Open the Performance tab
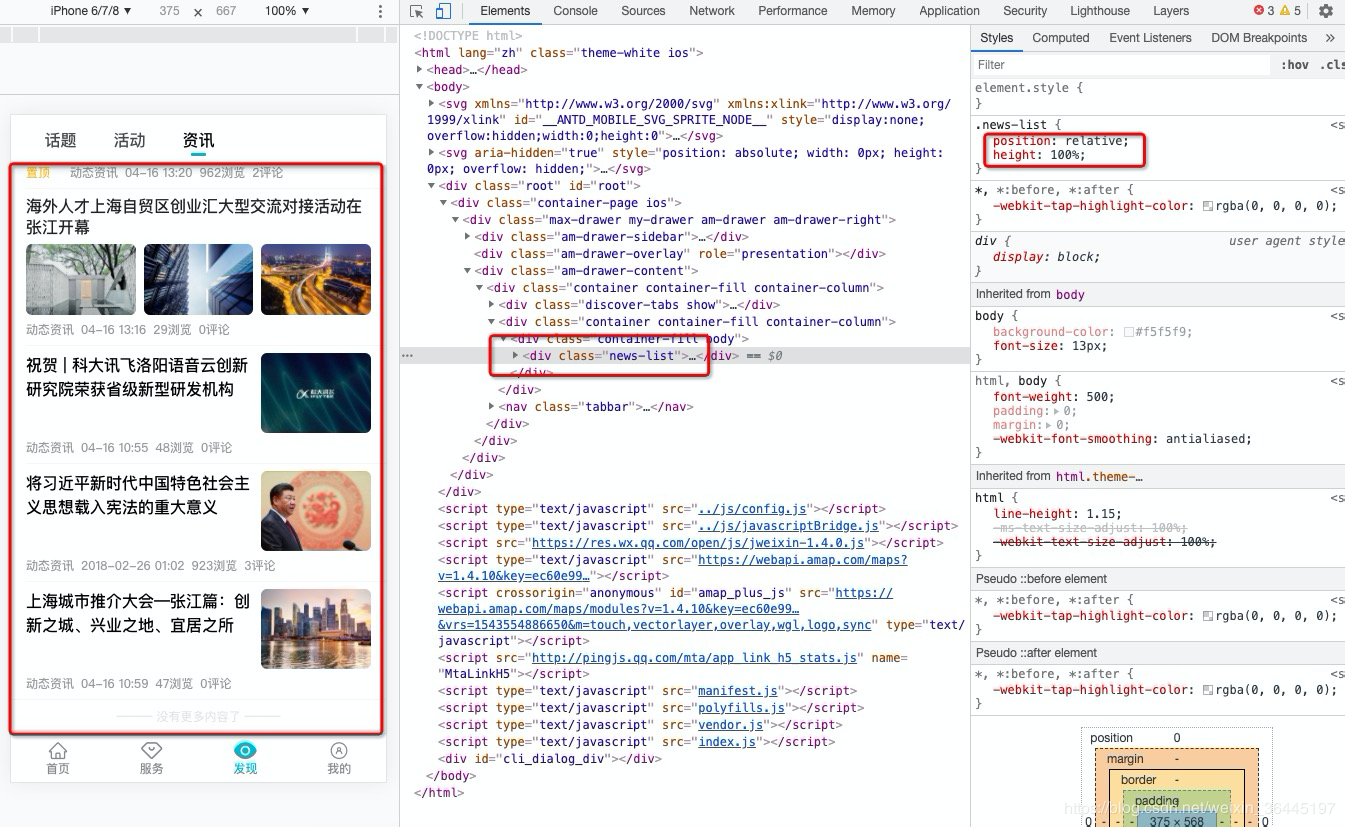This screenshot has width=1345, height=827. pos(793,11)
